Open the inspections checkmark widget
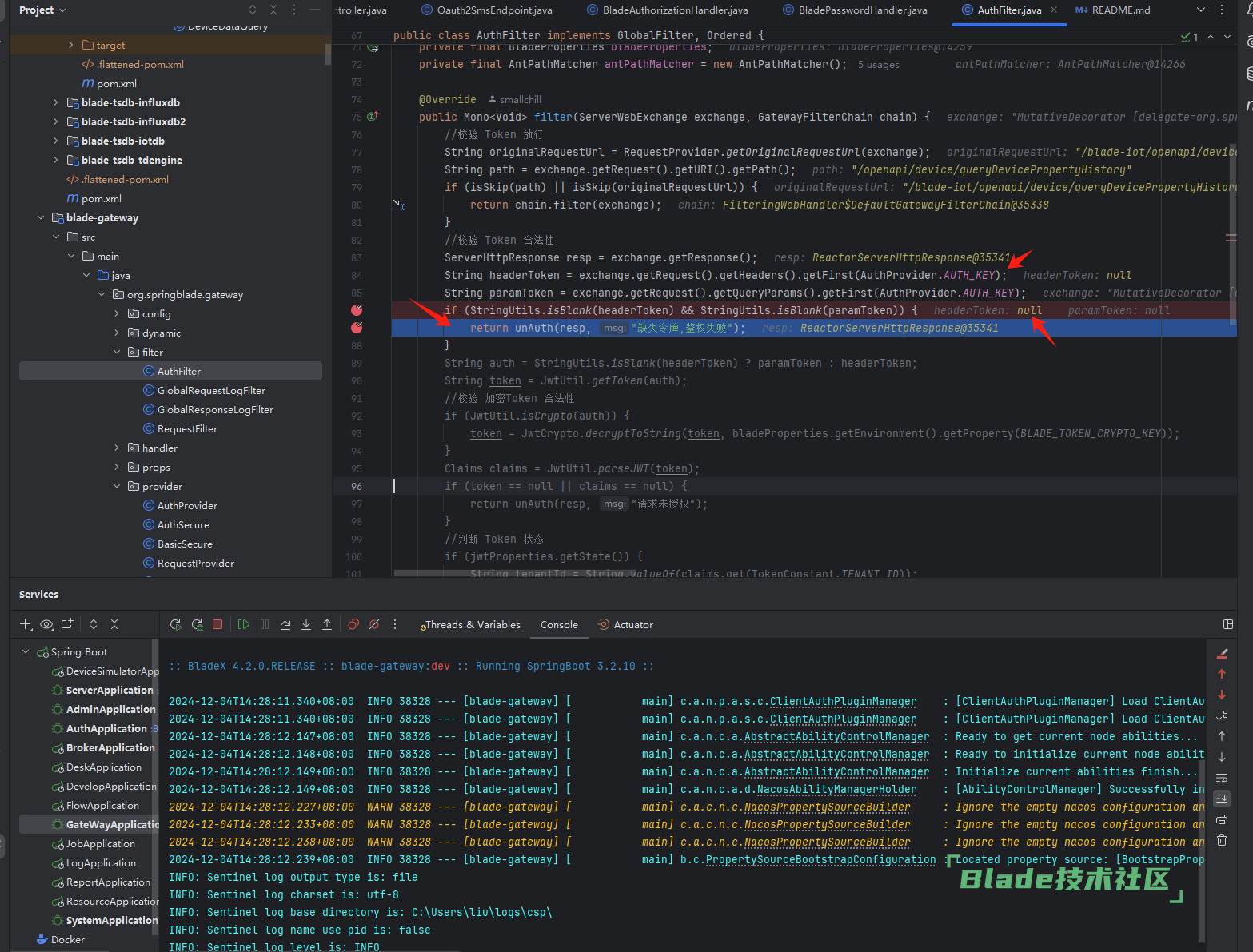 pyautogui.click(x=1190, y=37)
